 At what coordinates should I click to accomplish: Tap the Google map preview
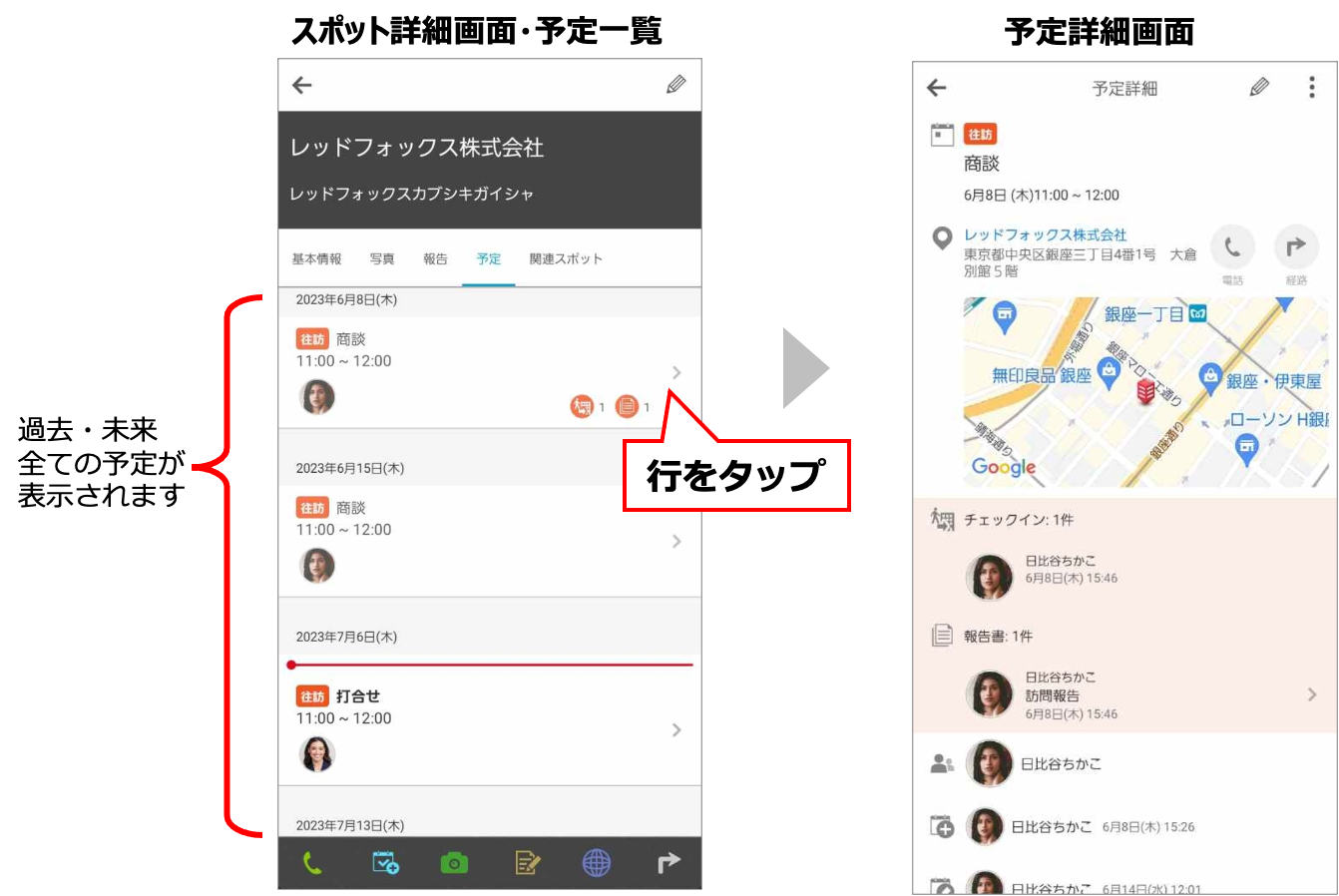(1145, 392)
